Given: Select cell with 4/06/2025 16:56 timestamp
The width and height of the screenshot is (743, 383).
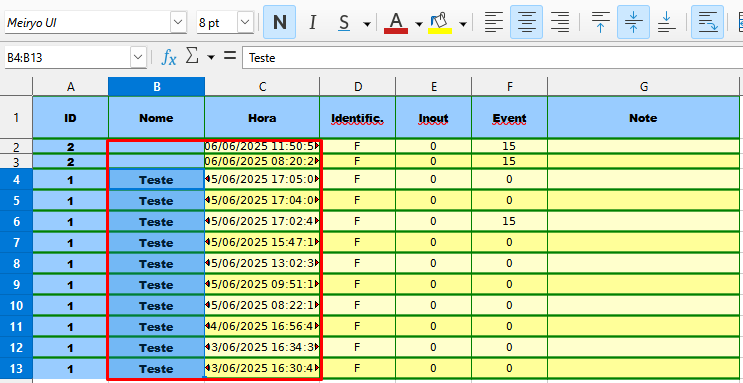Looking at the screenshot, I should pyautogui.click(x=262, y=327).
